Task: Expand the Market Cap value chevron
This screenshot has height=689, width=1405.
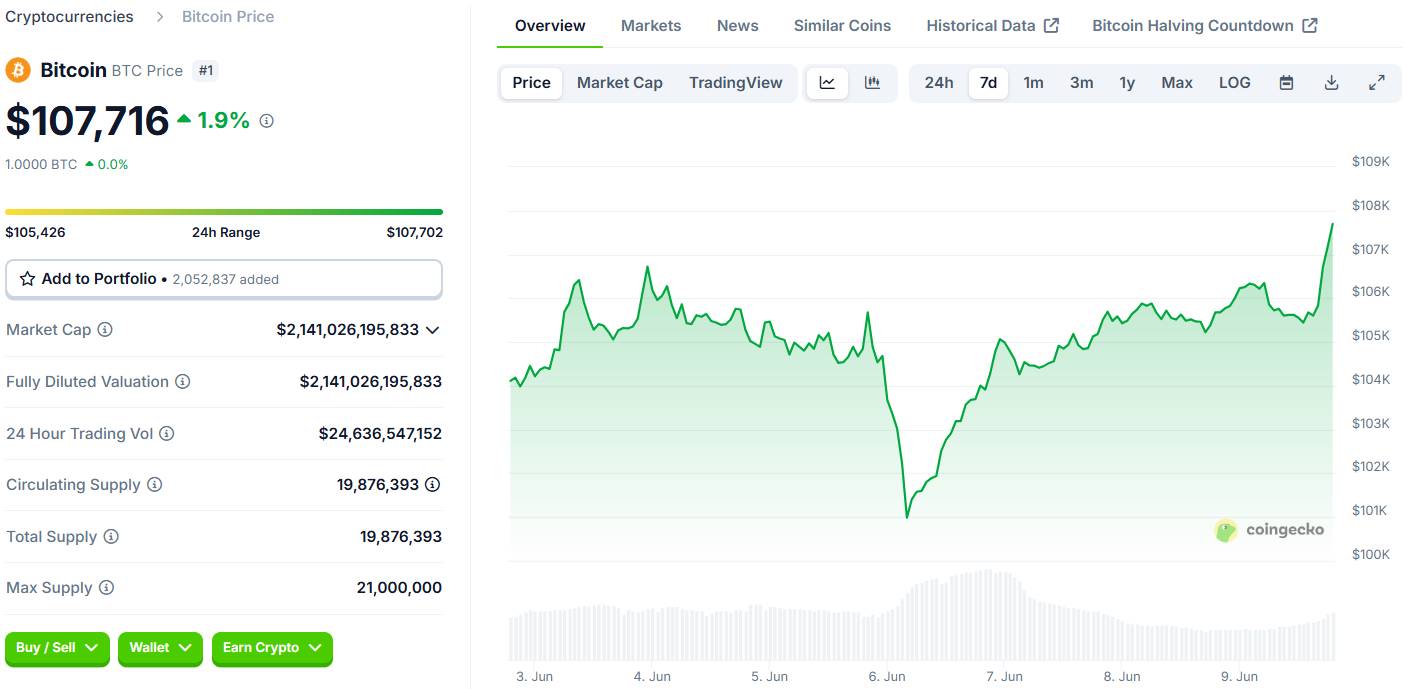Action: click(x=433, y=330)
